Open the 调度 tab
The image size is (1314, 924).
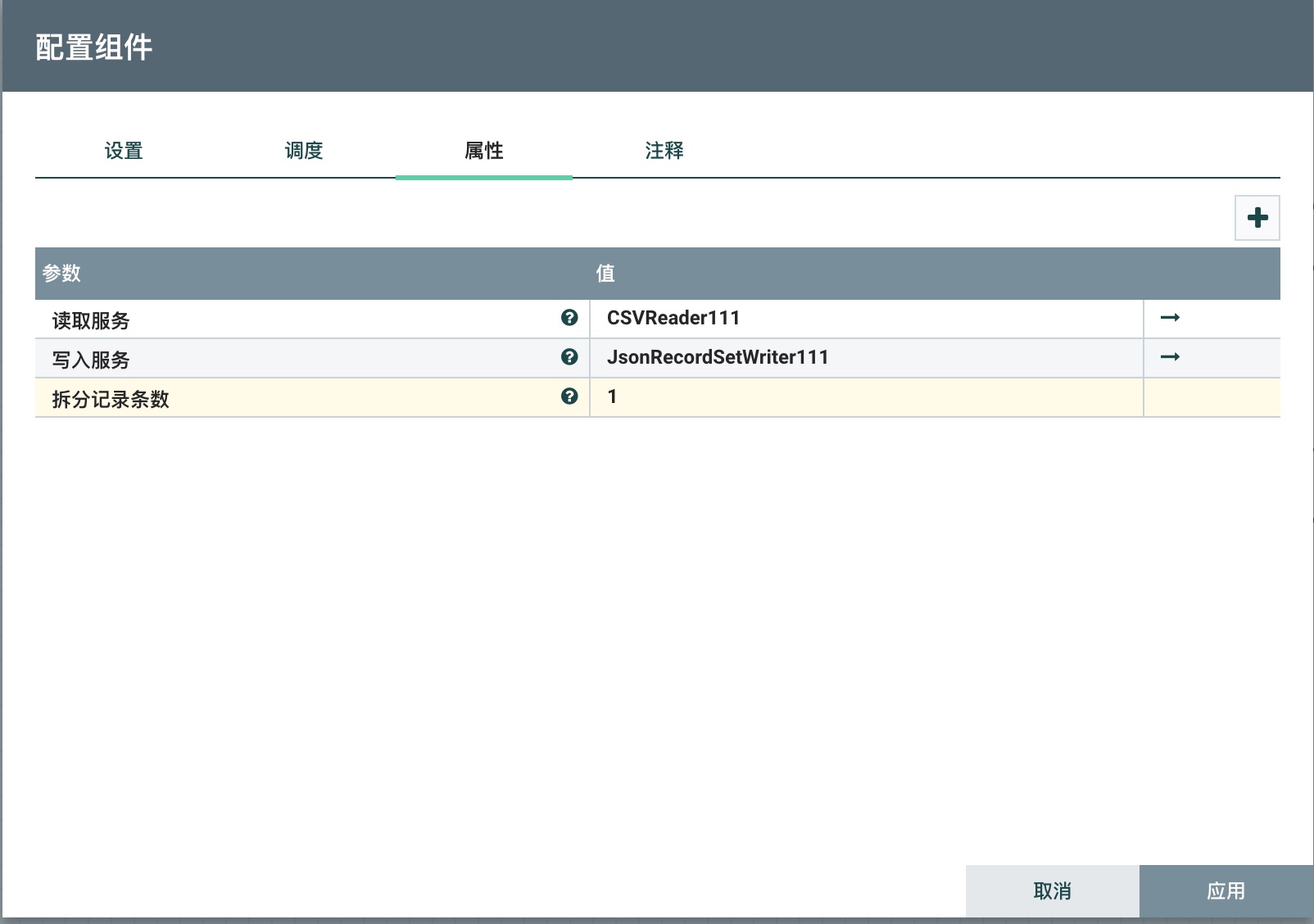[x=304, y=151]
